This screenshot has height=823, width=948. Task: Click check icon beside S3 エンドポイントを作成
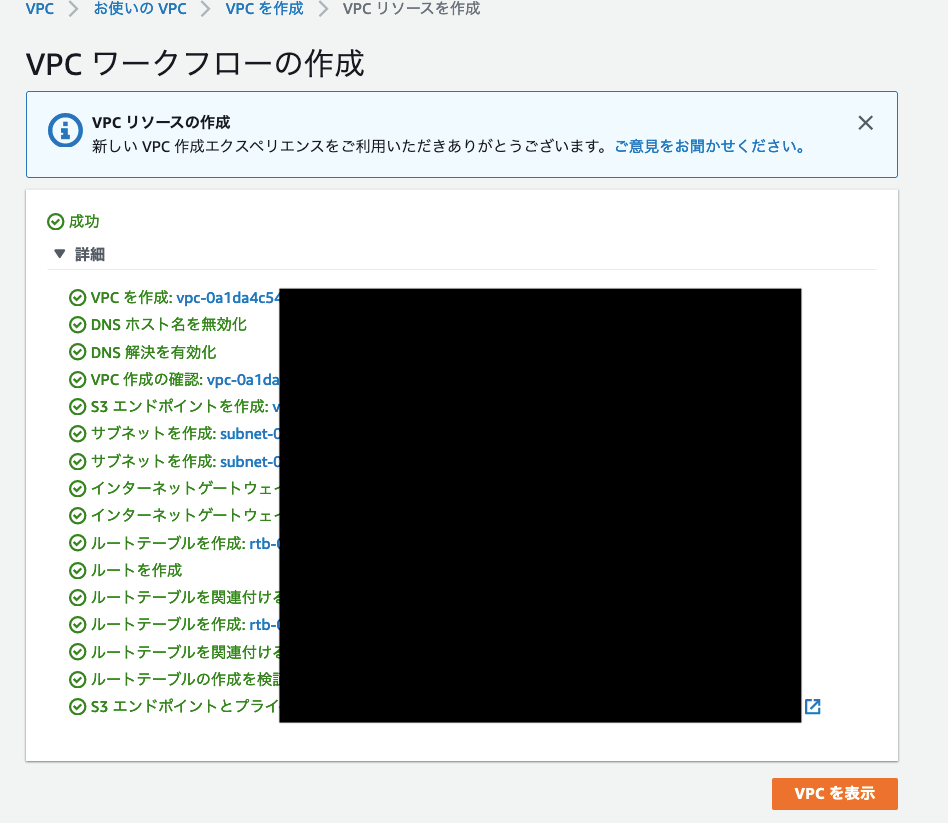coord(77,406)
